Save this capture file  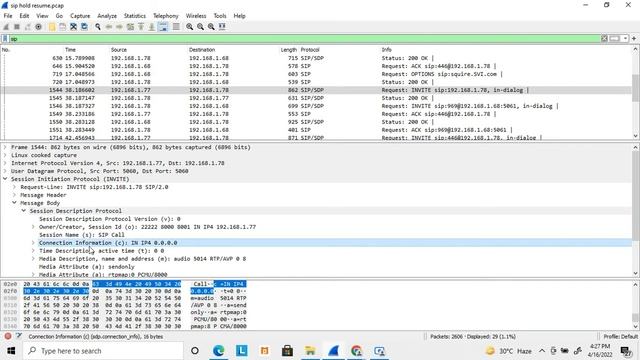pyautogui.click(x=62, y=27)
